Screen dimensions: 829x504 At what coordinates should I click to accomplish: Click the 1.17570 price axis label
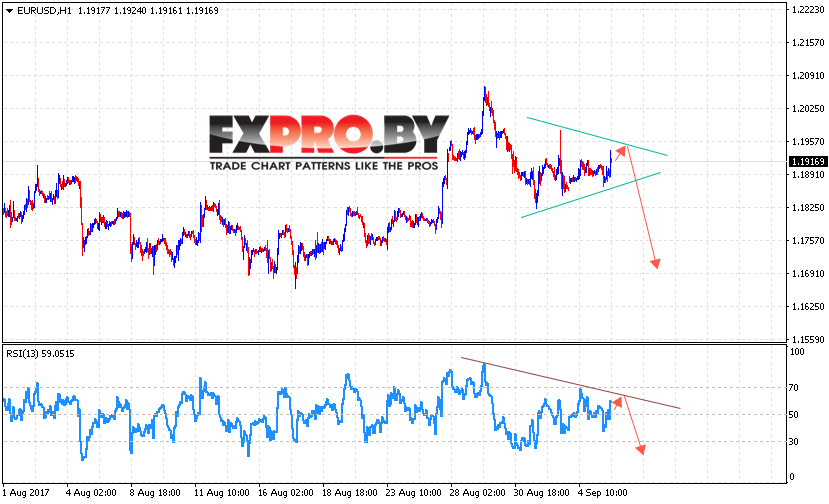pos(808,241)
